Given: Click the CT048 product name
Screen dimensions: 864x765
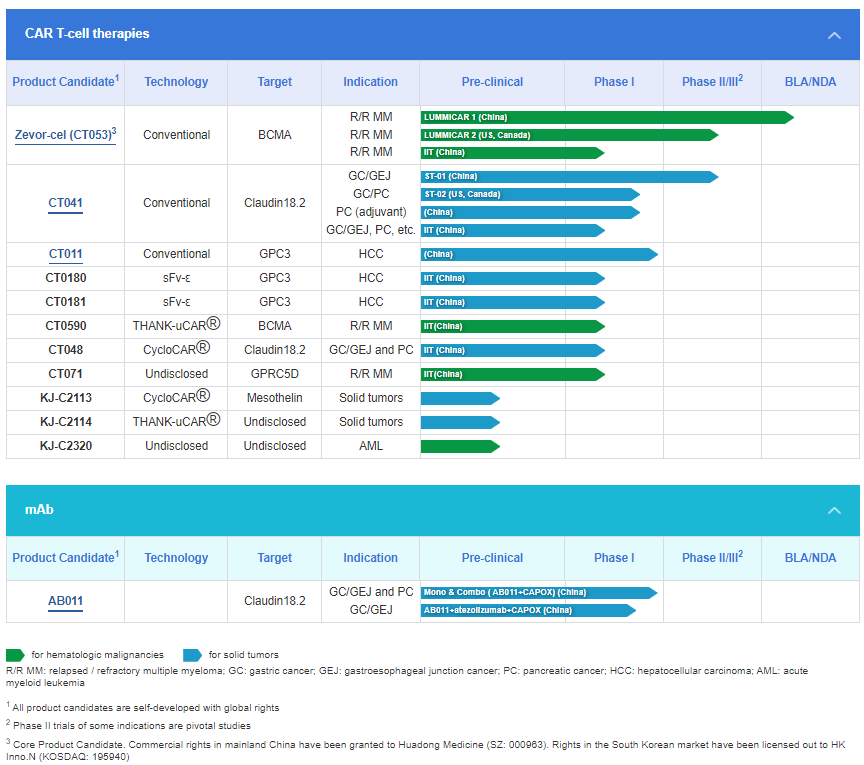Looking at the screenshot, I should pyautogui.click(x=66, y=350).
